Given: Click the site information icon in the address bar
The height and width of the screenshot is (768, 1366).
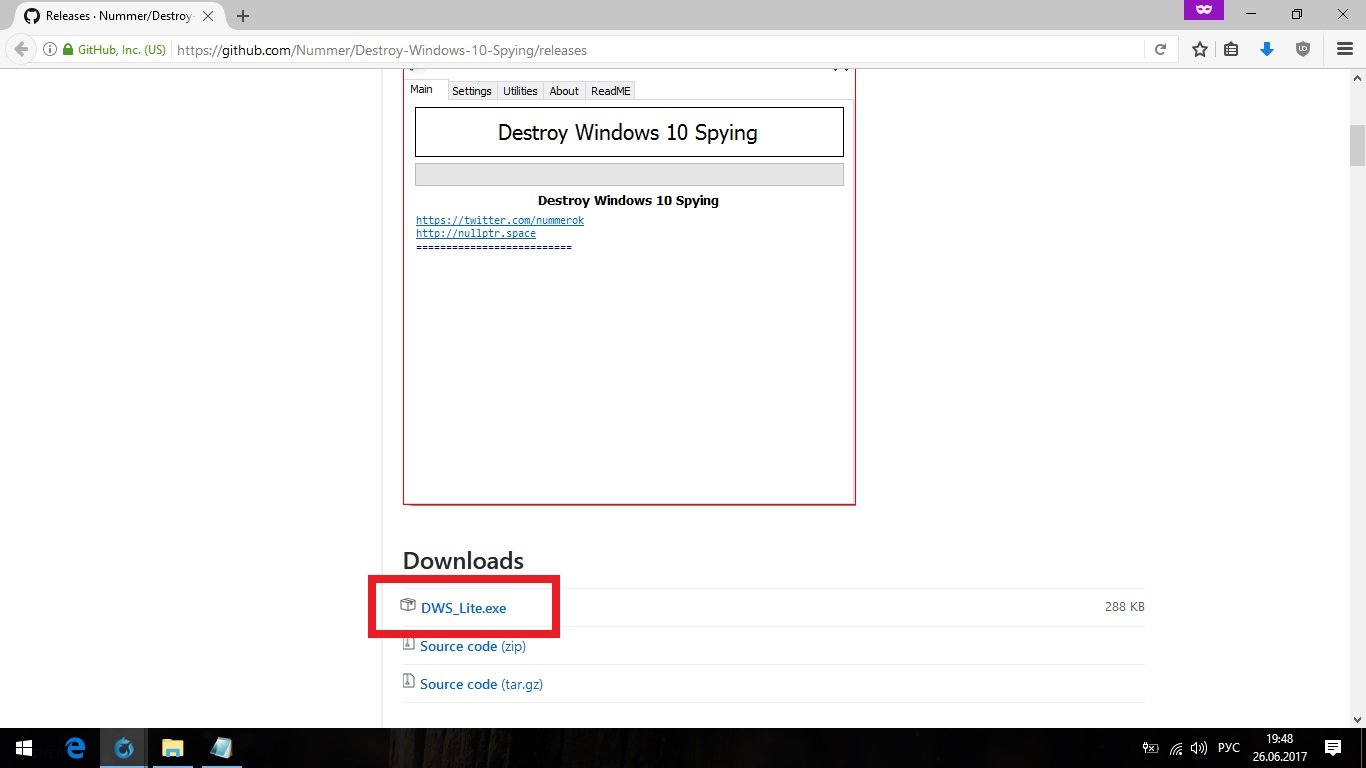Looking at the screenshot, I should (50, 50).
